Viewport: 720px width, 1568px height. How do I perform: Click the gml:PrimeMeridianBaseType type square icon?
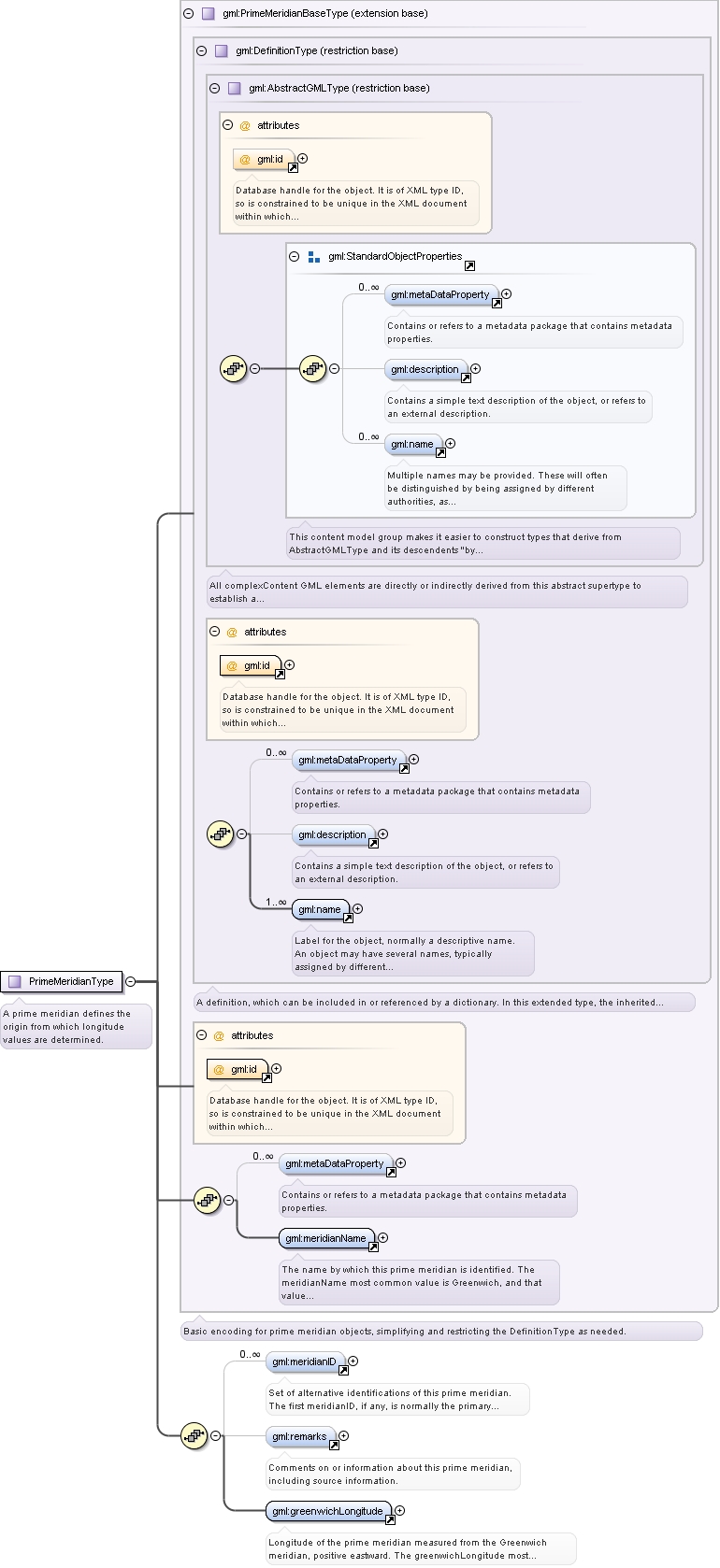point(209,14)
